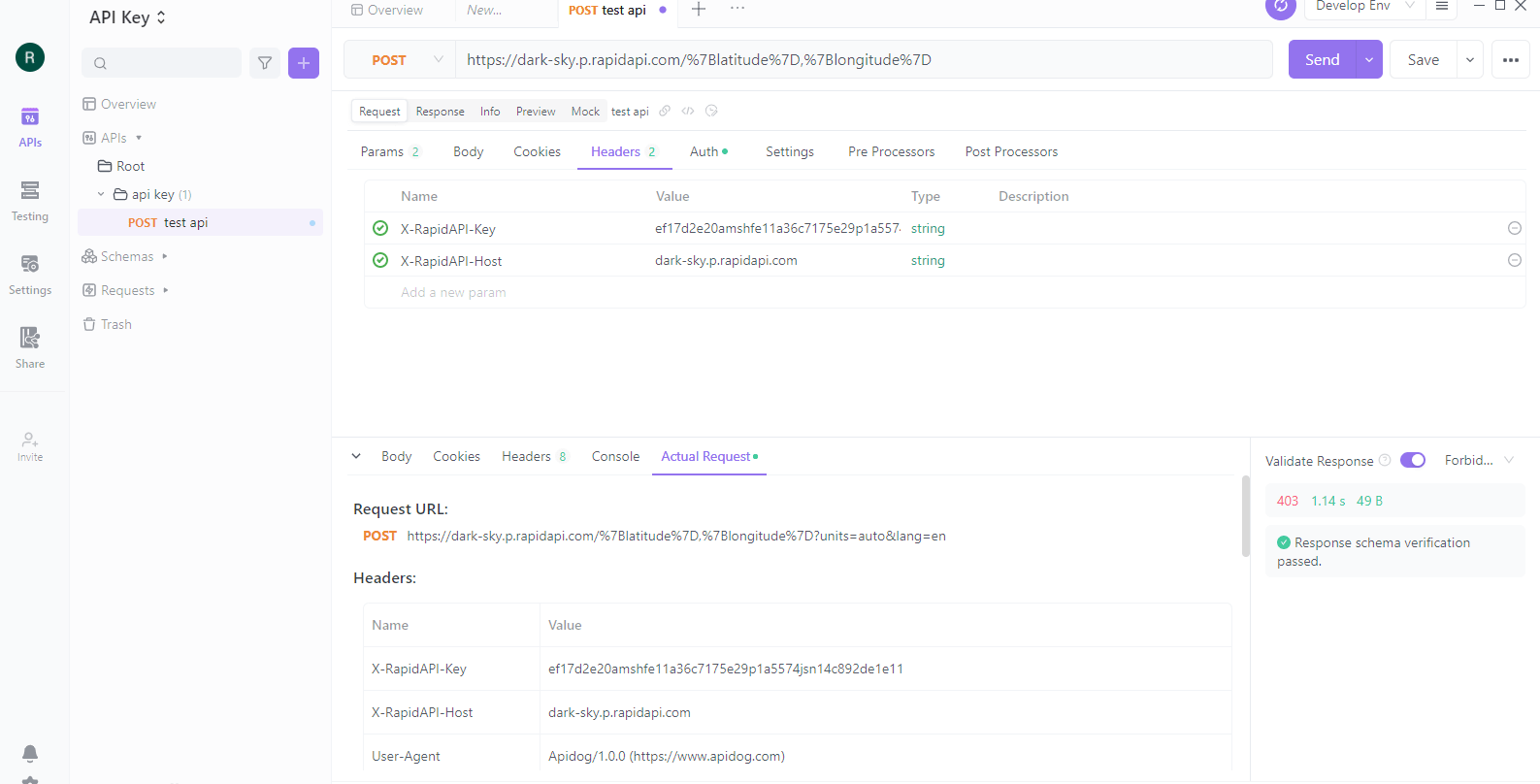Click the request URL input field
This screenshot has width=1540, height=784.
864,59
